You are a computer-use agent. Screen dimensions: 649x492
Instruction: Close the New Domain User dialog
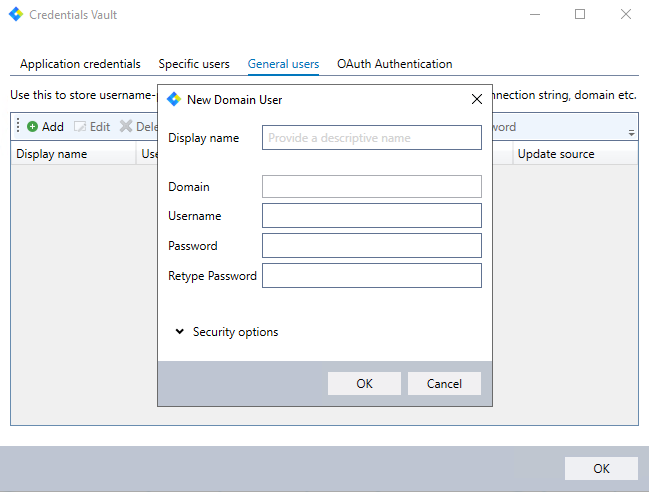click(x=477, y=99)
